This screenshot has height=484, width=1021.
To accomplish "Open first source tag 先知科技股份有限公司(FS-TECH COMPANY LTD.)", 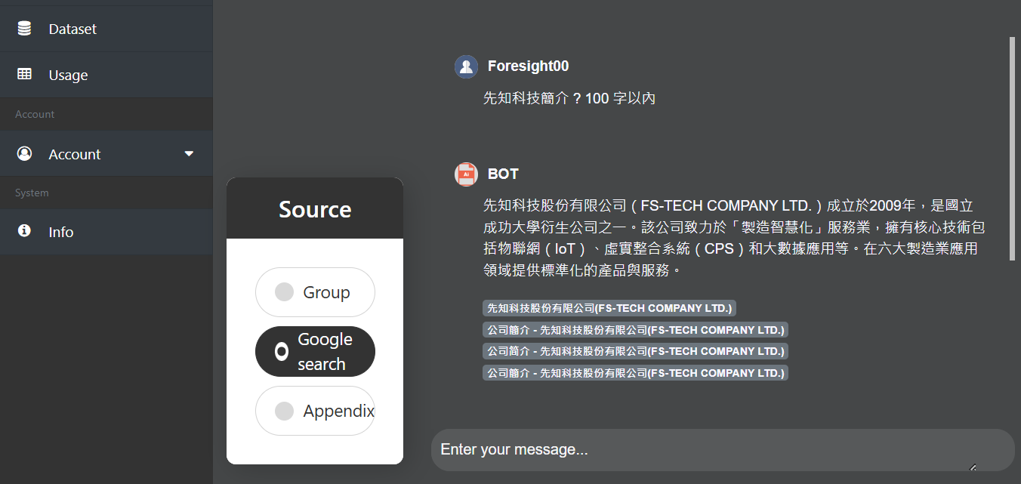I will 609,308.
